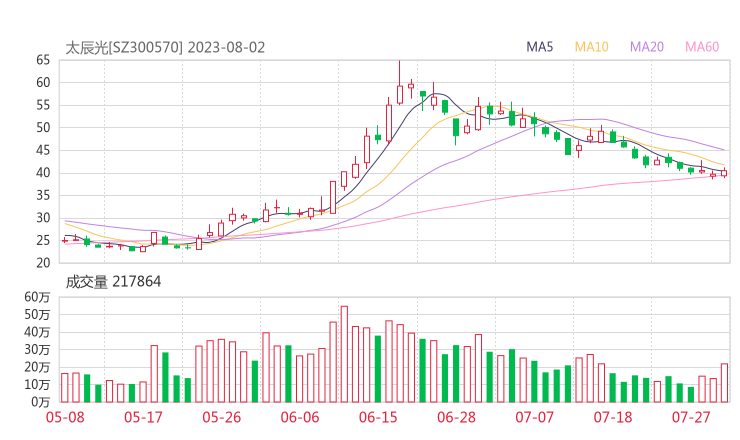740x440 pixels.
Task: Click the 30万 volume axis label
Action: 37,349
